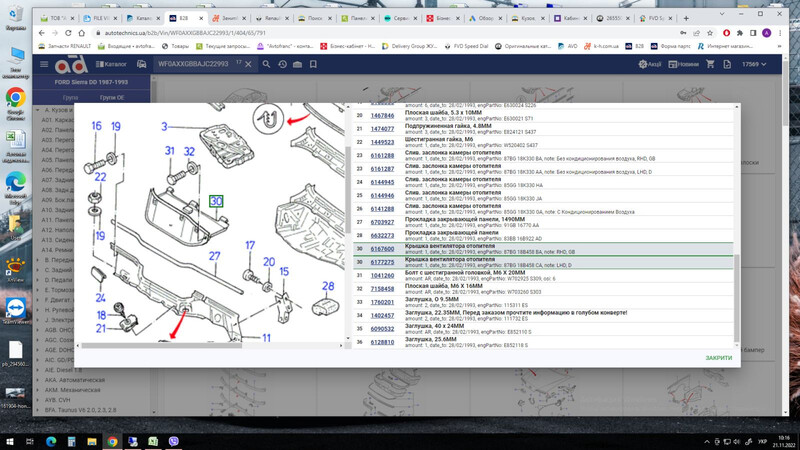Go back in the browser
The image size is (800, 450).
tap(42, 33)
